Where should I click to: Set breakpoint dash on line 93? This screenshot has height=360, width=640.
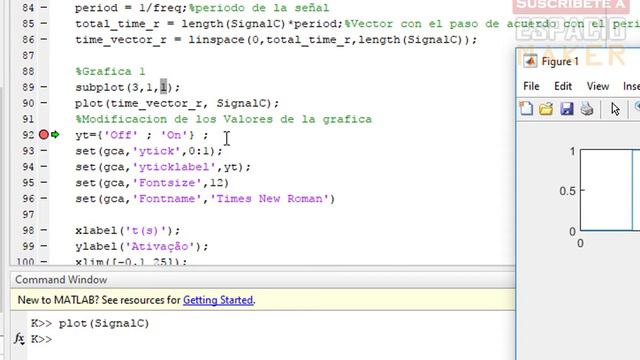(44, 151)
